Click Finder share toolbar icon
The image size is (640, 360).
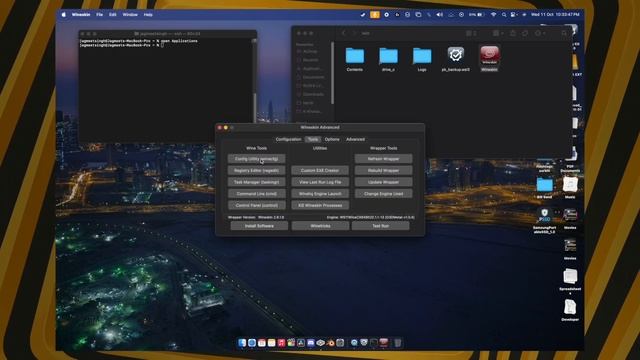513,33
